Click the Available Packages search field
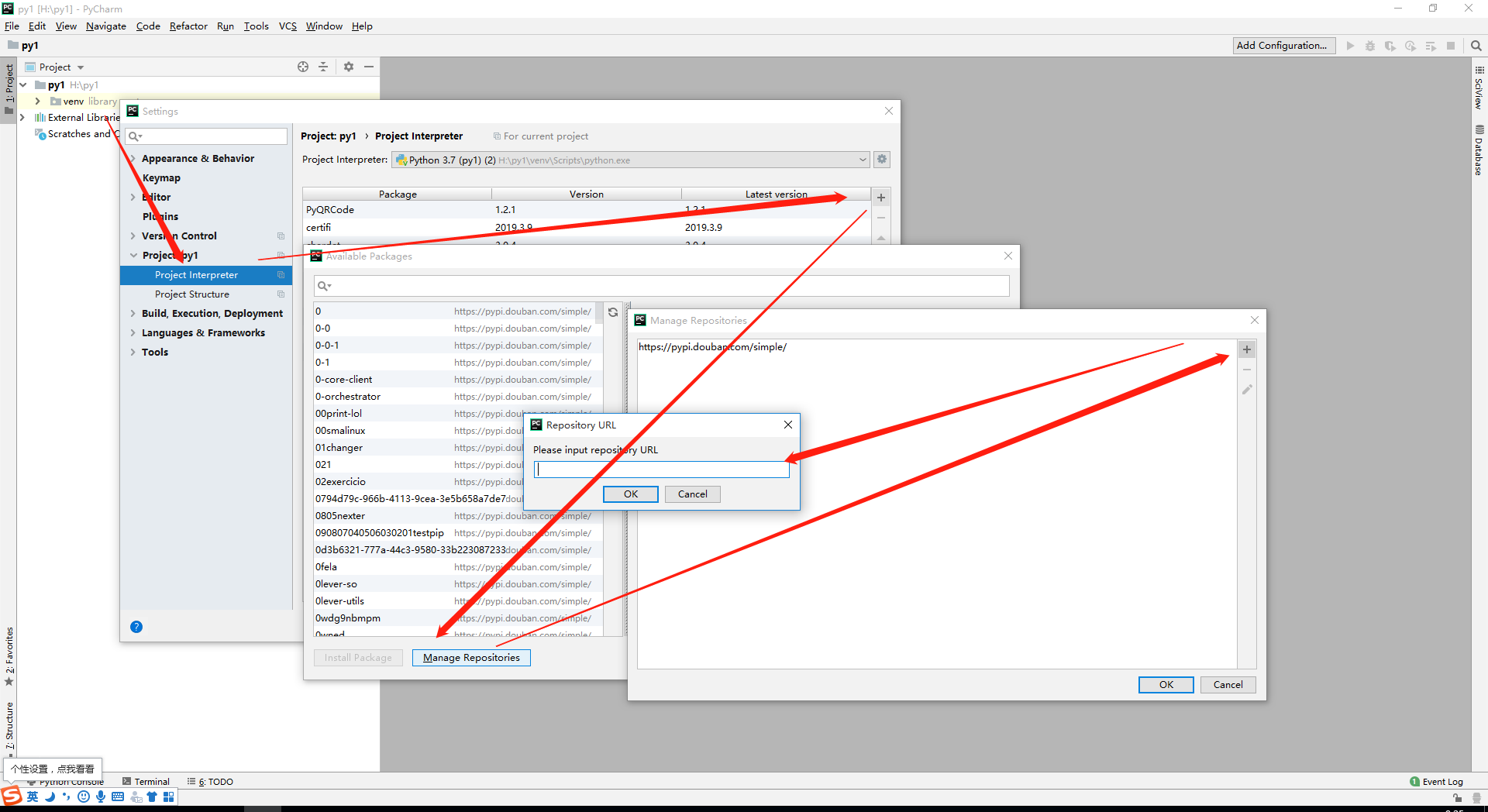Screen dimensions: 1488x812 pos(662,286)
